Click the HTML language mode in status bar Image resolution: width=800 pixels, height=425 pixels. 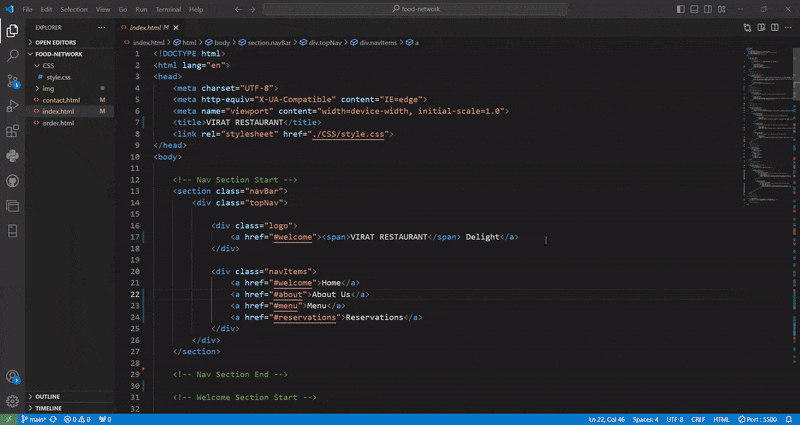pyautogui.click(x=722, y=420)
